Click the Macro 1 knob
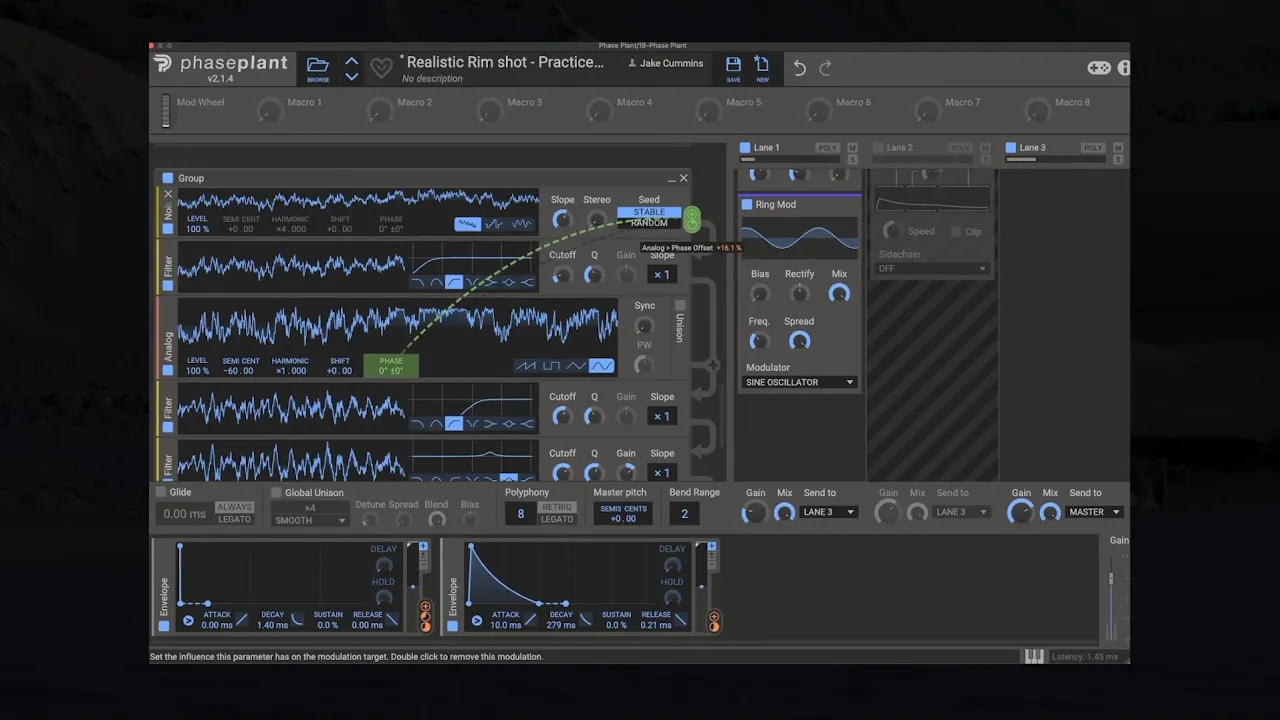1280x720 pixels. pos(269,111)
